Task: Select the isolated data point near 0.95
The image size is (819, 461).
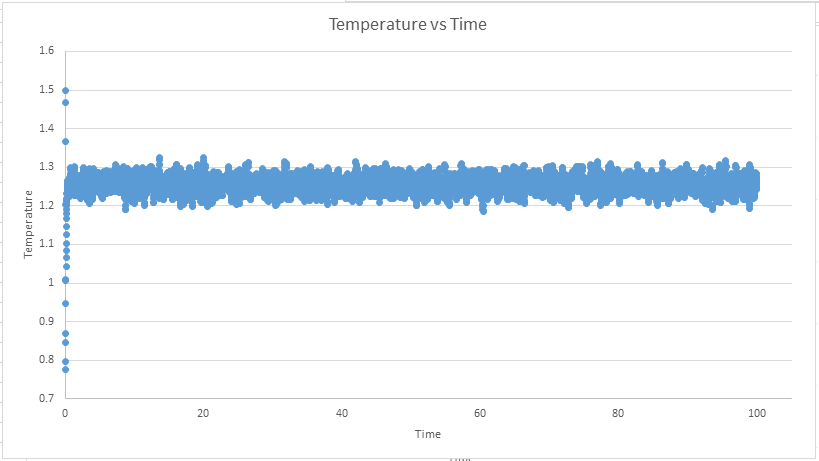Action: (66, 303)
